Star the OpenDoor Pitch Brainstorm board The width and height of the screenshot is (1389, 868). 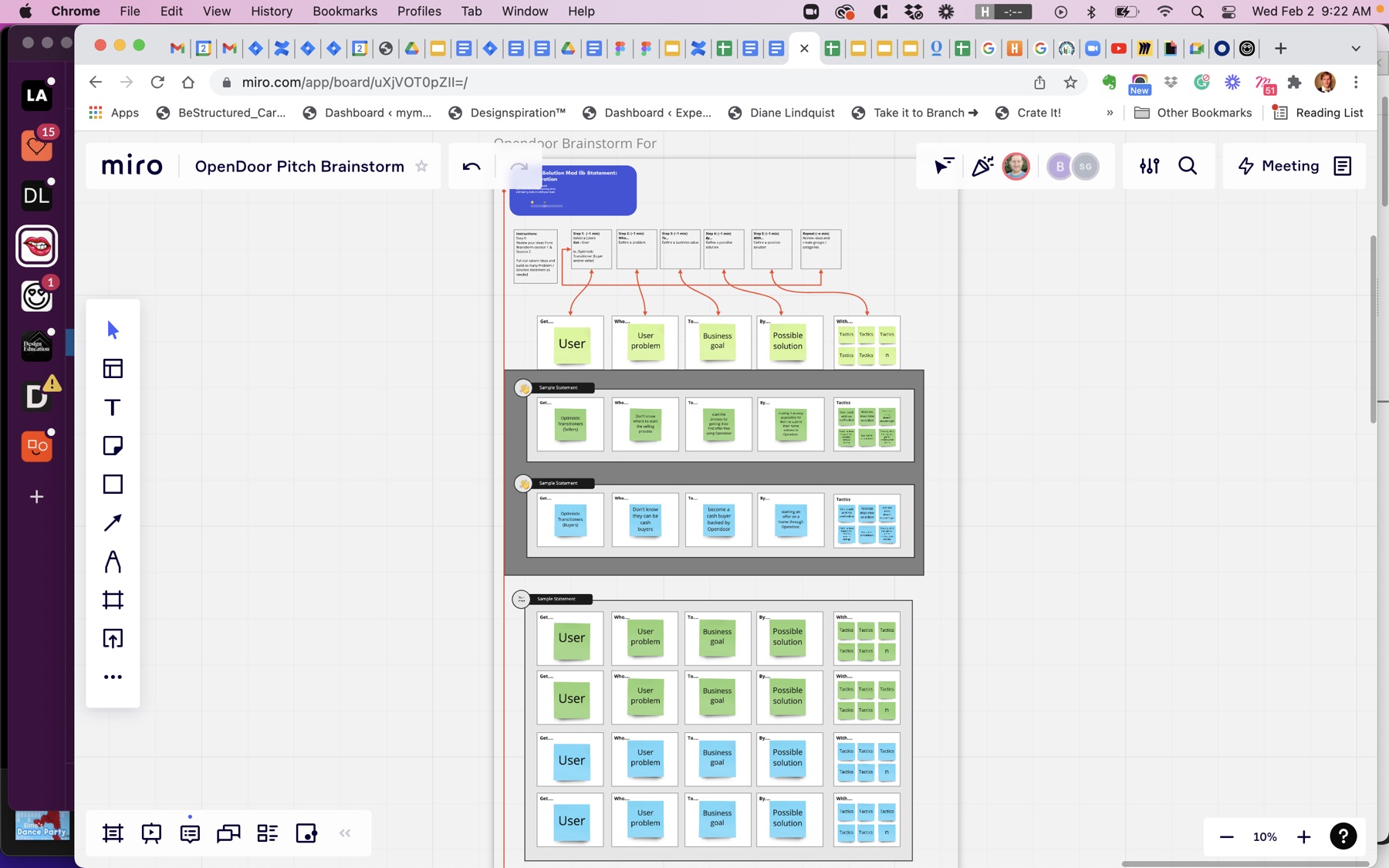tap(421, 166)
